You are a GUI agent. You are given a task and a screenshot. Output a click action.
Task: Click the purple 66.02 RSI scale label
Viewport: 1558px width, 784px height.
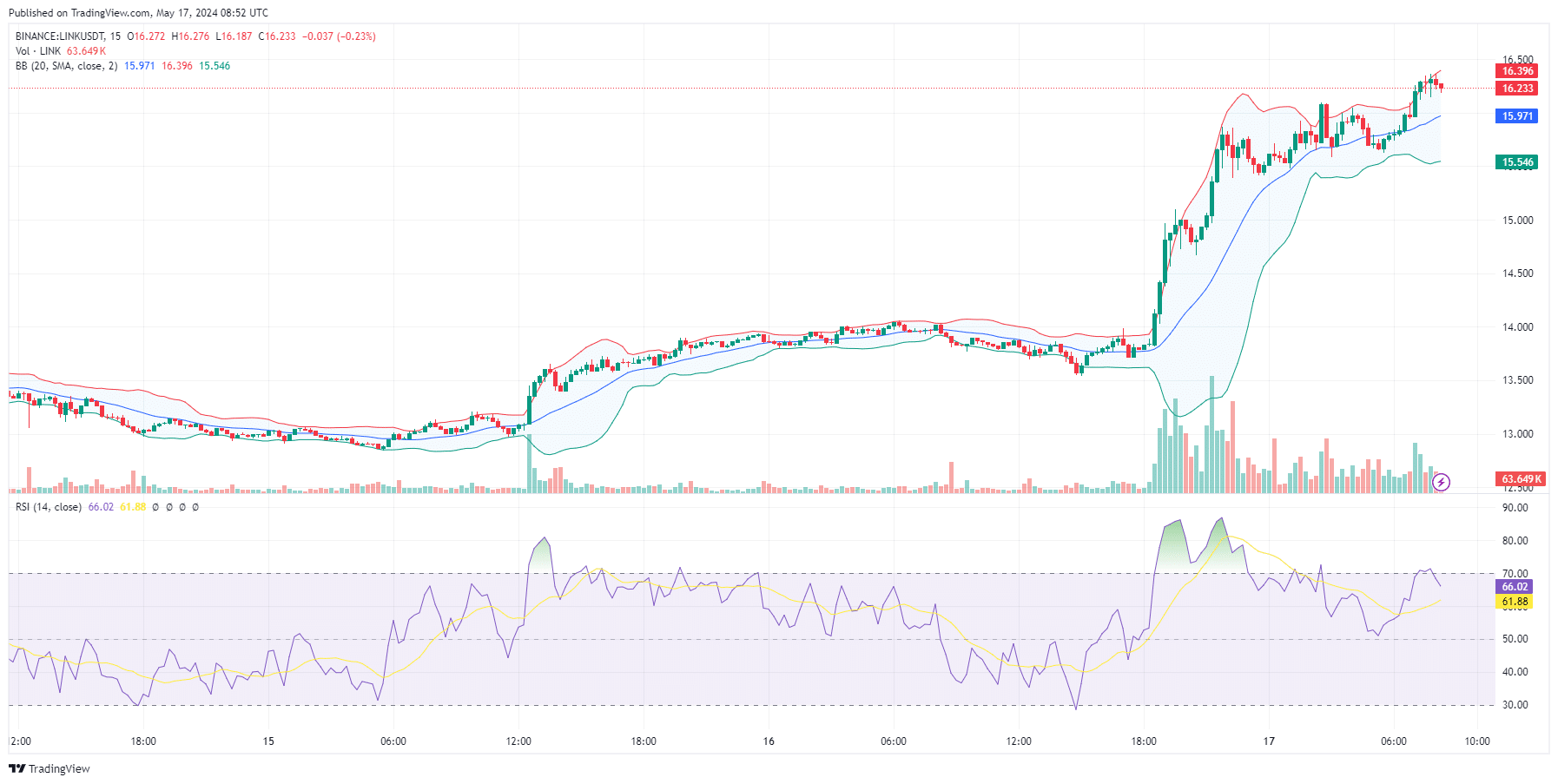pyautogui.click(x=1515, y=587)
